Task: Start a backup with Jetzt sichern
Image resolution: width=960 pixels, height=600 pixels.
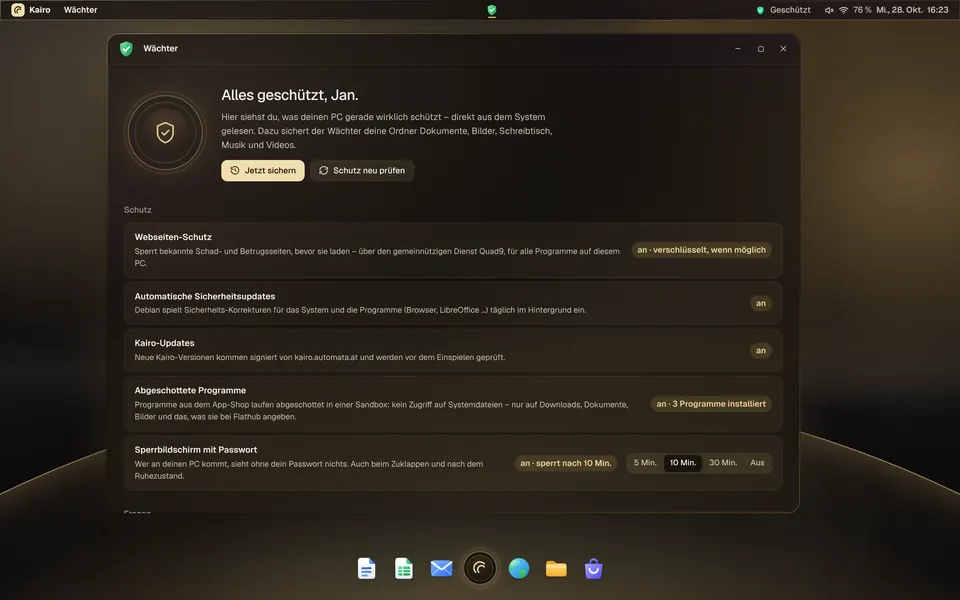Action: click(x=263, y=171)
